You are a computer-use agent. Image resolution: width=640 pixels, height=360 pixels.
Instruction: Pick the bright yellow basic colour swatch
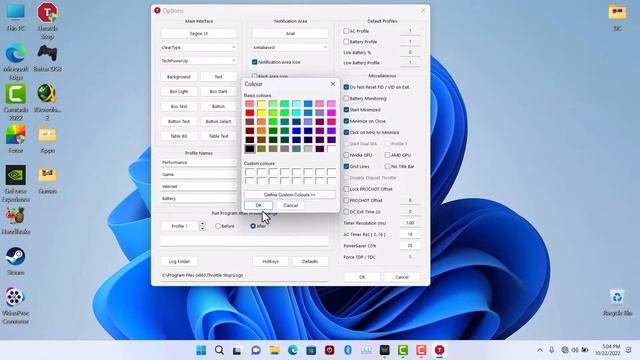[262, 113]
